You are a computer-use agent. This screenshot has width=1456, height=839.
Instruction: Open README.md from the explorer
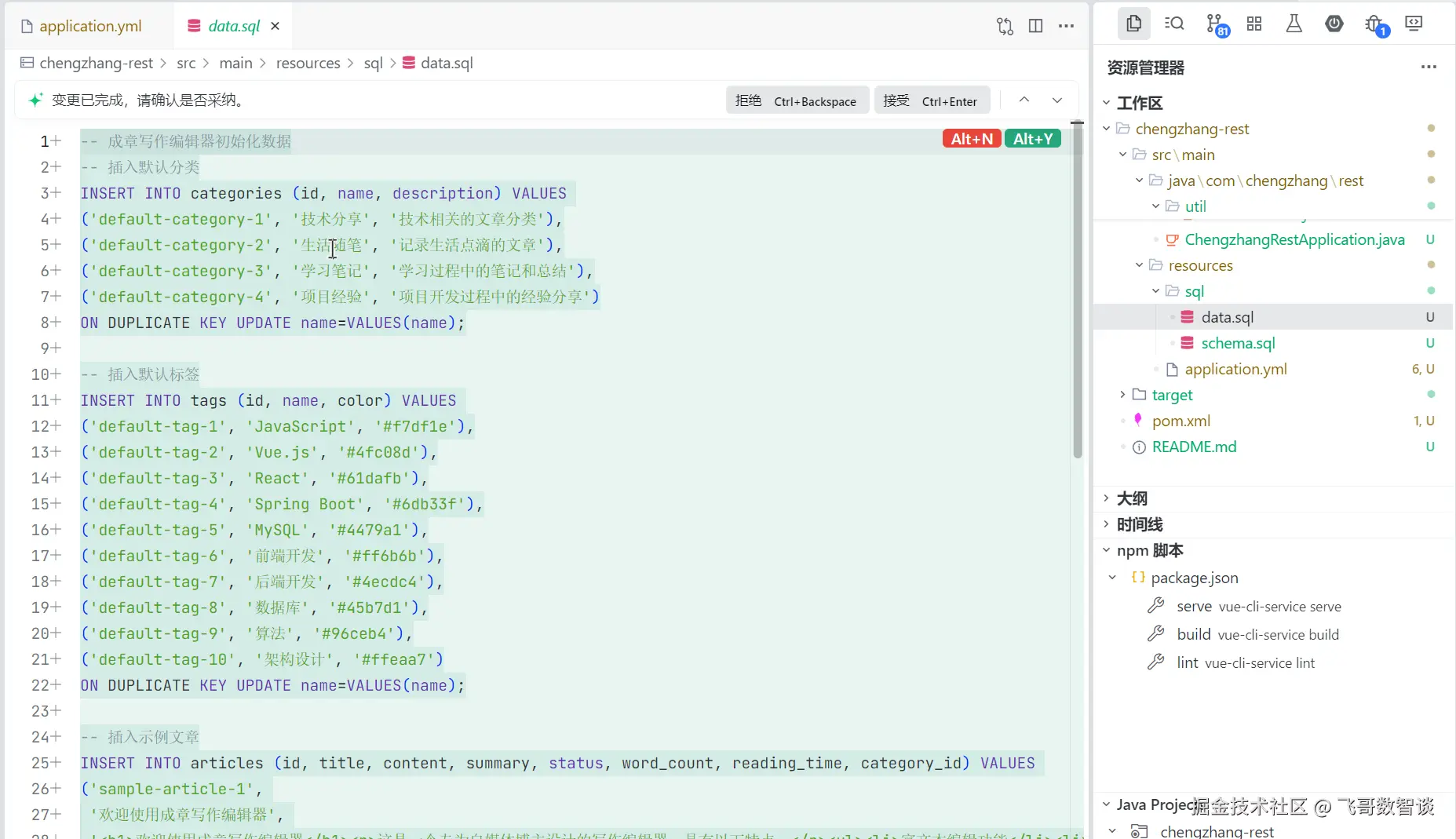[1194, 447]
